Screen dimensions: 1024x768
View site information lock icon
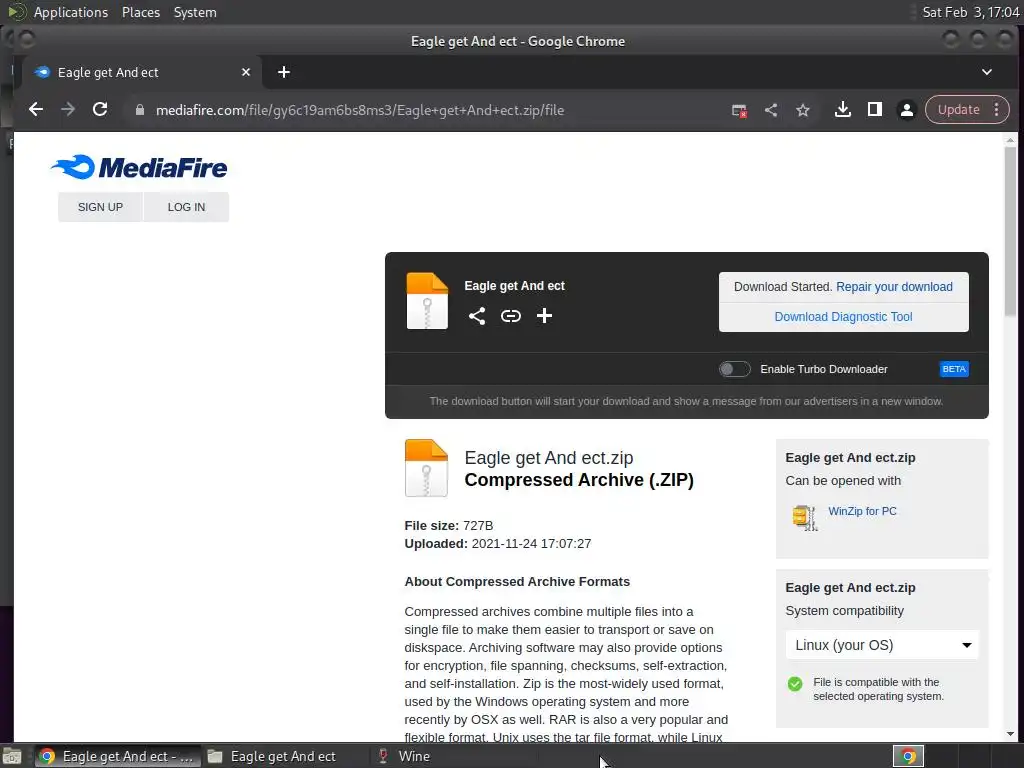point(139,110)
